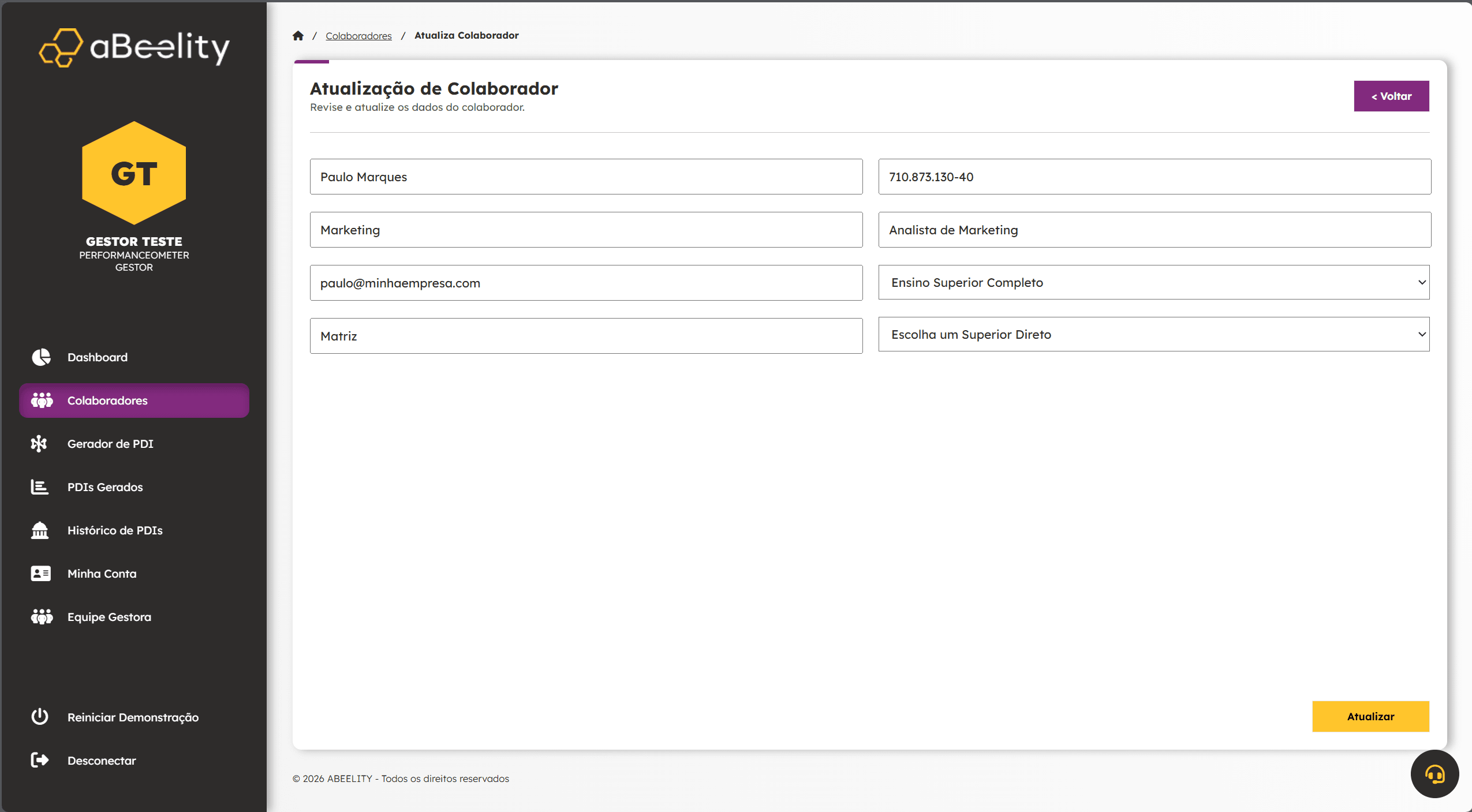The image size is (1472, 812).
Task: Click the CPF field 710.873.130-40
Action: click(1154, 177)
